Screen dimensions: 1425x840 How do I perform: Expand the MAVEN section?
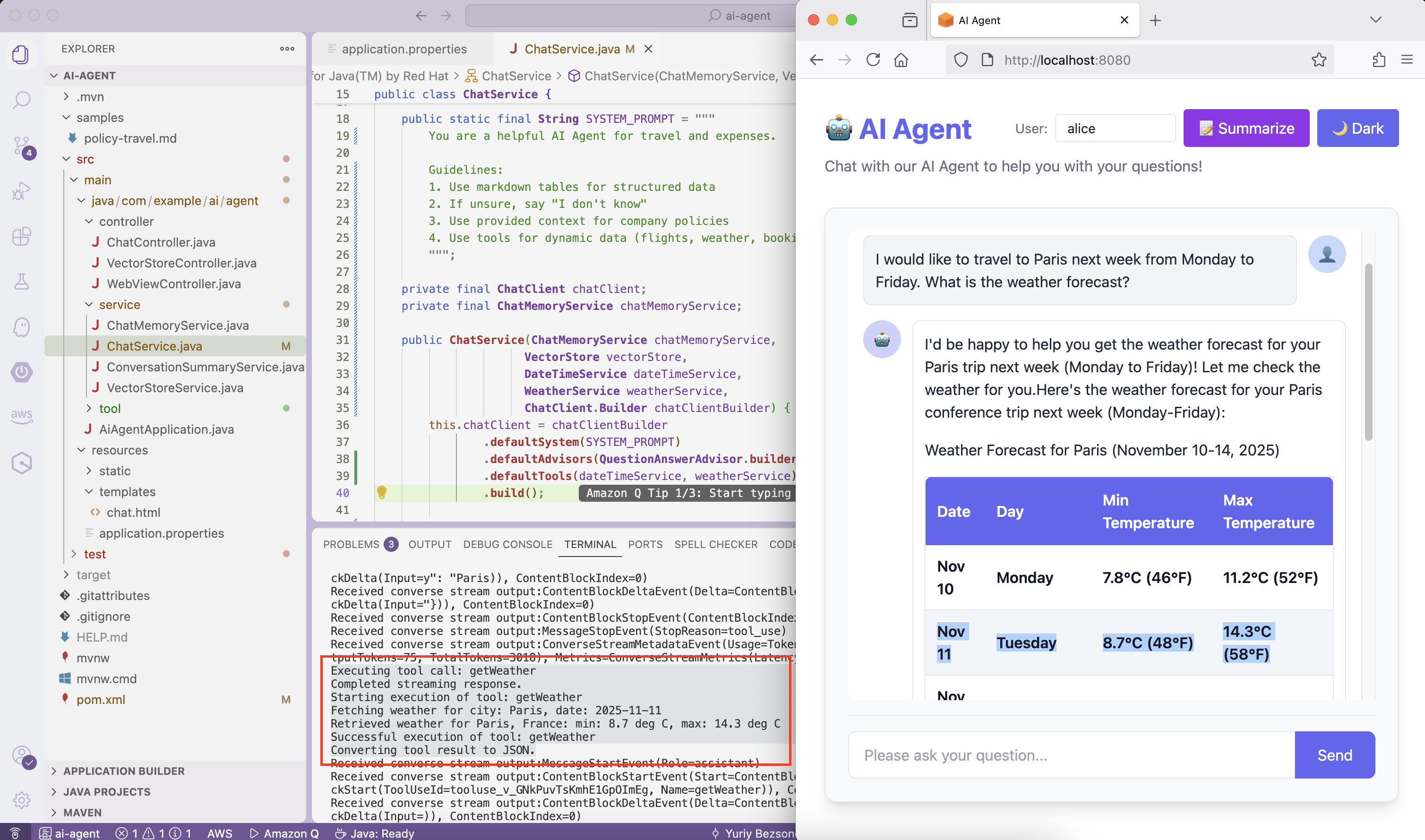point(83,812)
